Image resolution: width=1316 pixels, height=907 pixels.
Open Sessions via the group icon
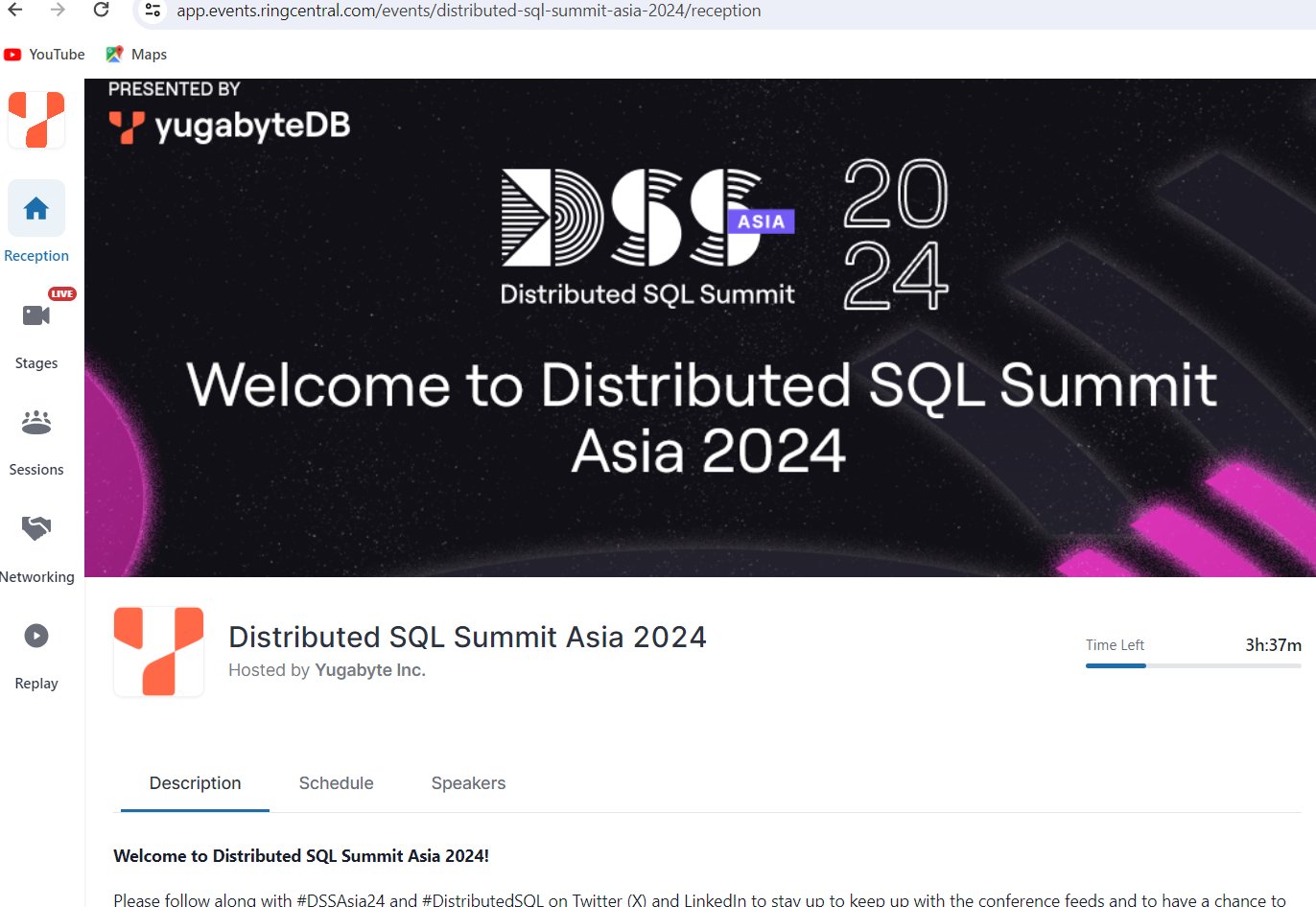(36, 422)
